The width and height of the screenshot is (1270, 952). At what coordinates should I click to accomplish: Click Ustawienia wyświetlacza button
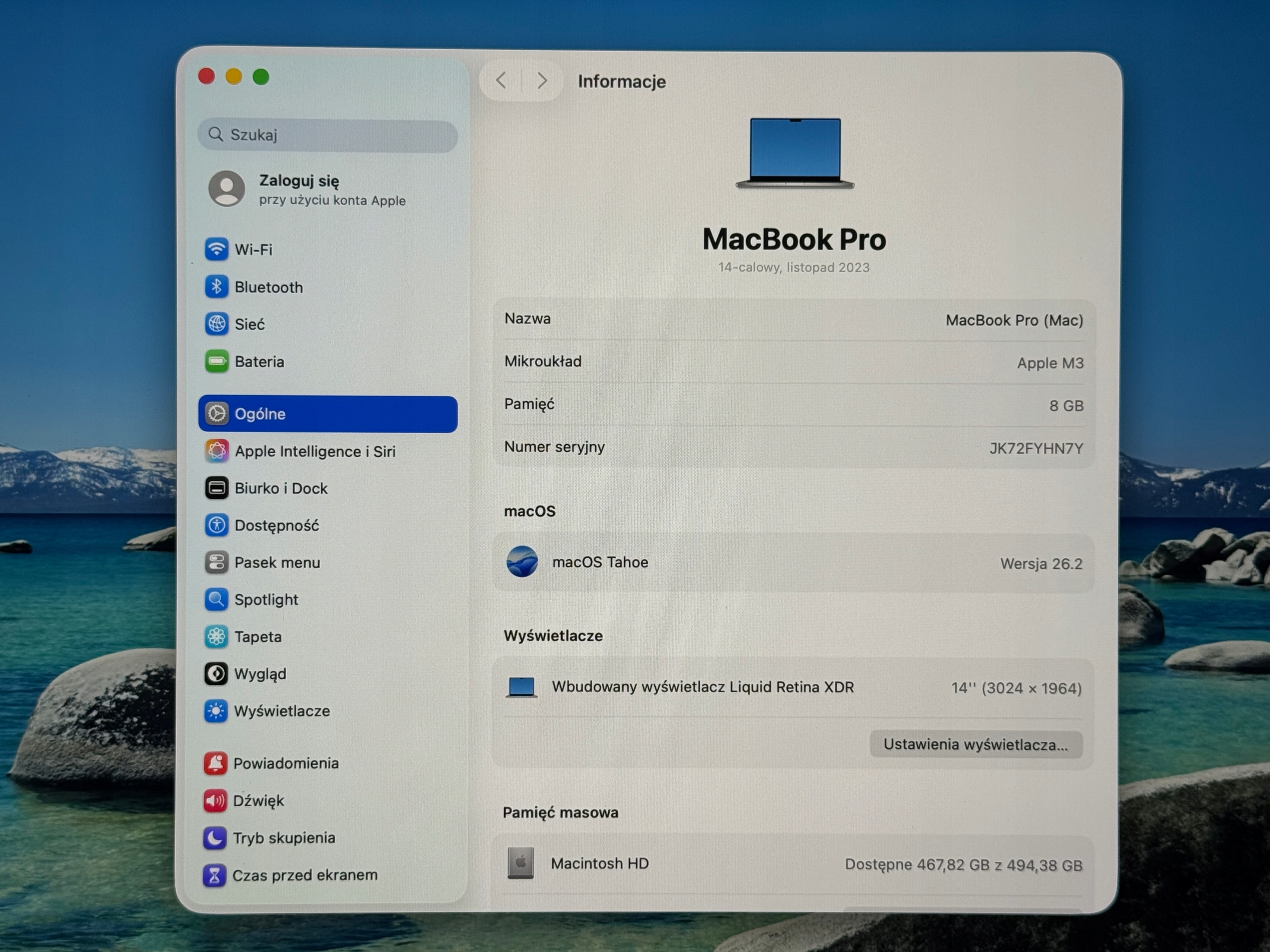(976, 745)
